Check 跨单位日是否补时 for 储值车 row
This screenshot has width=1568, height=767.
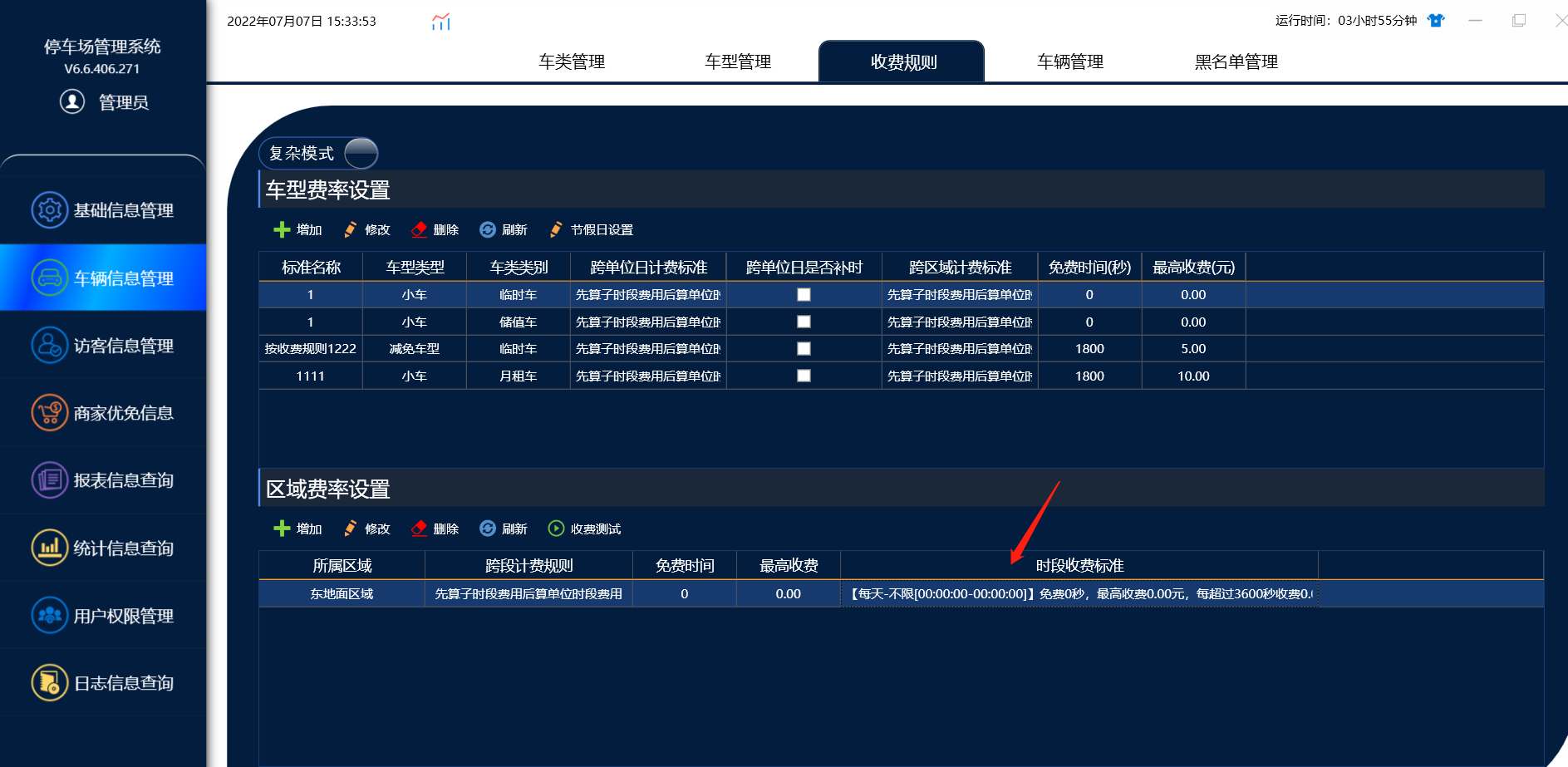click(x=804, y=322)
